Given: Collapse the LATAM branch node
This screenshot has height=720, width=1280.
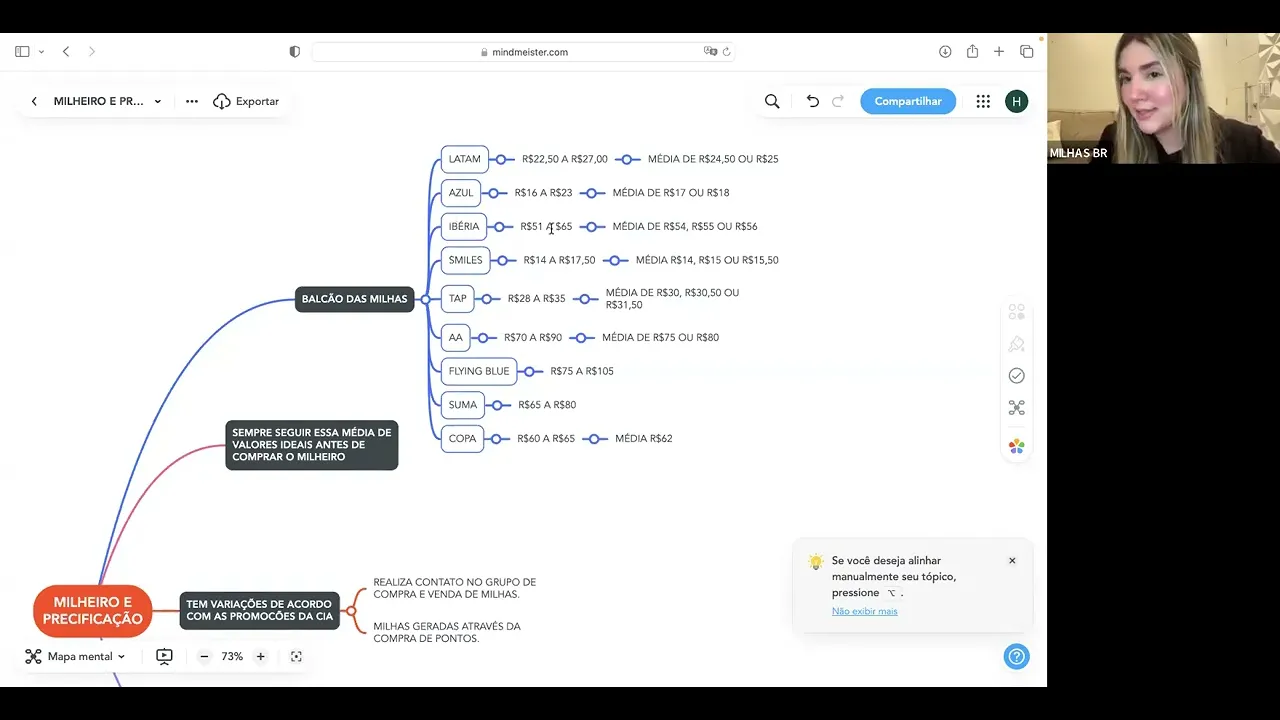Looking at the screenshot, I should (500, 159).
